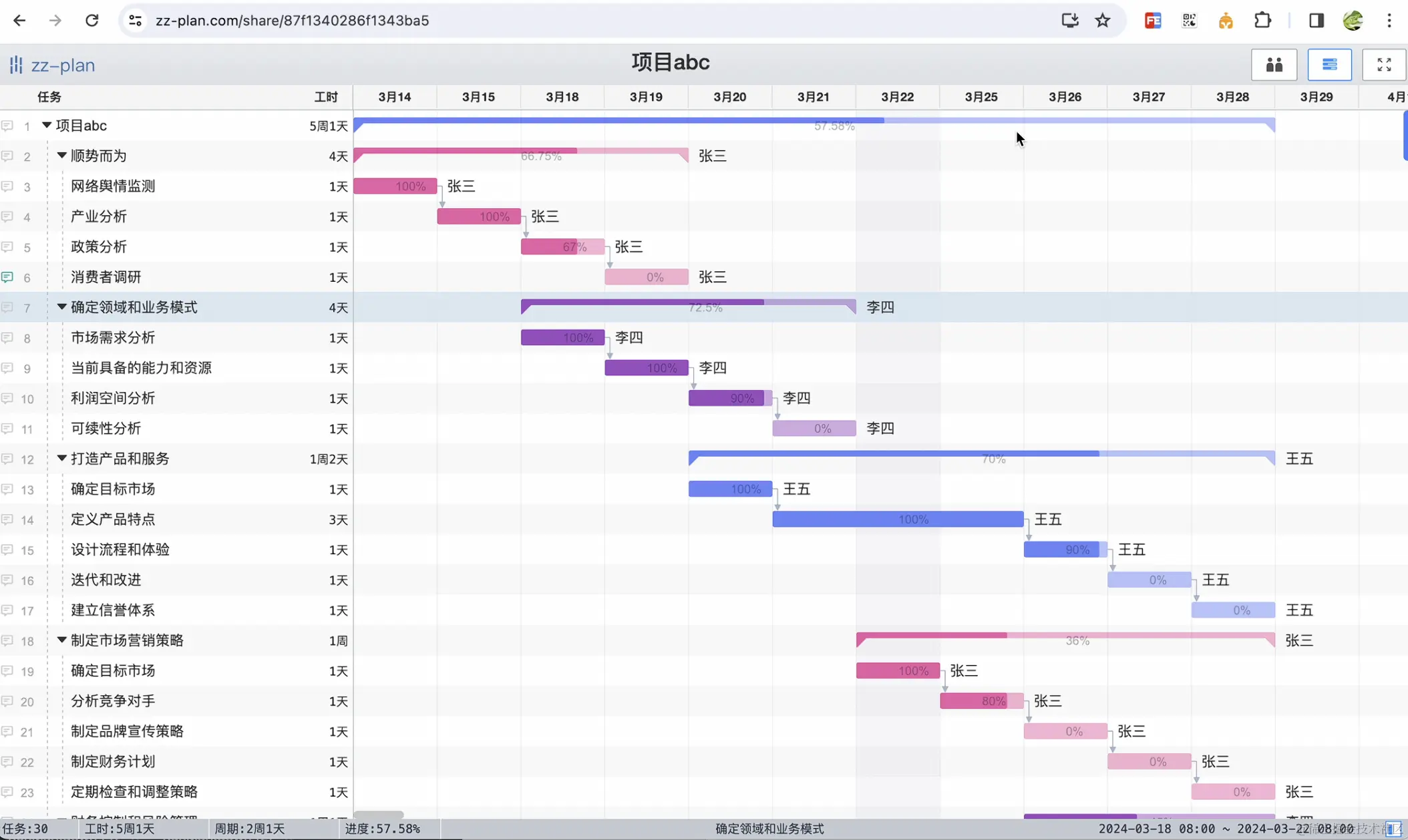Toggle the Gantt list view icon

click(1329, 65)
